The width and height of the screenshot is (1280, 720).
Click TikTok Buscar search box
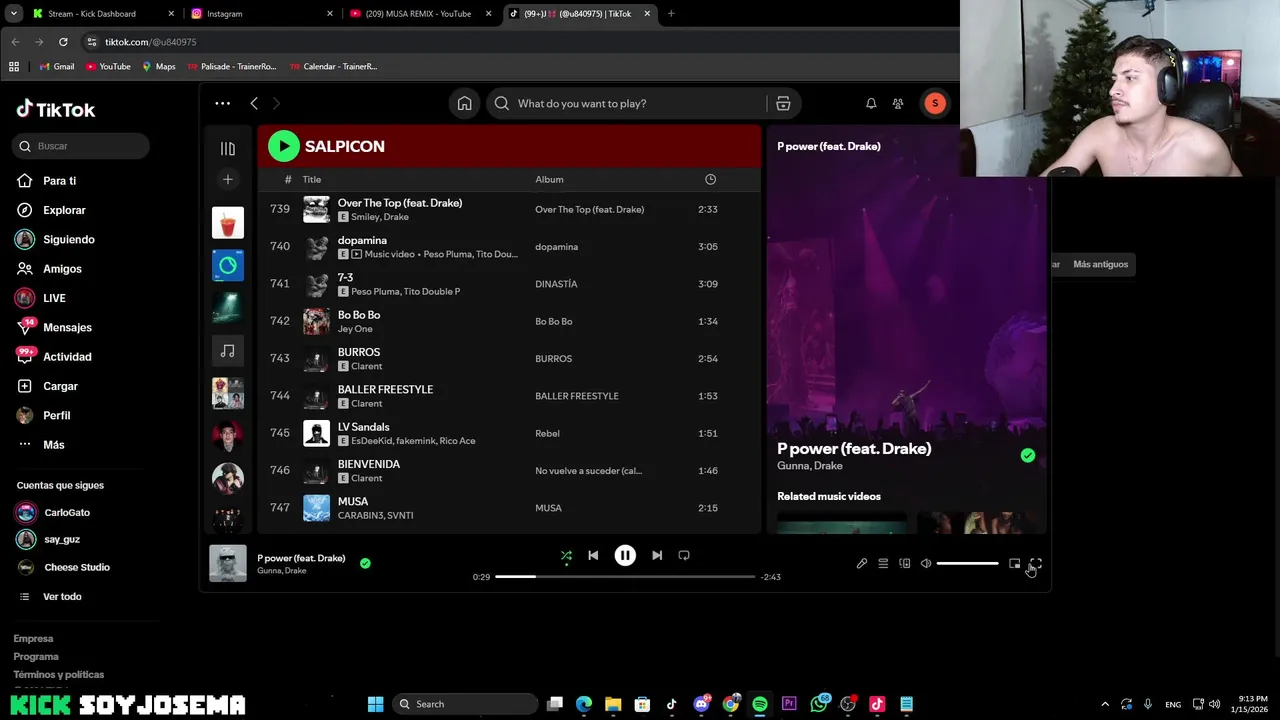[81, 146]
